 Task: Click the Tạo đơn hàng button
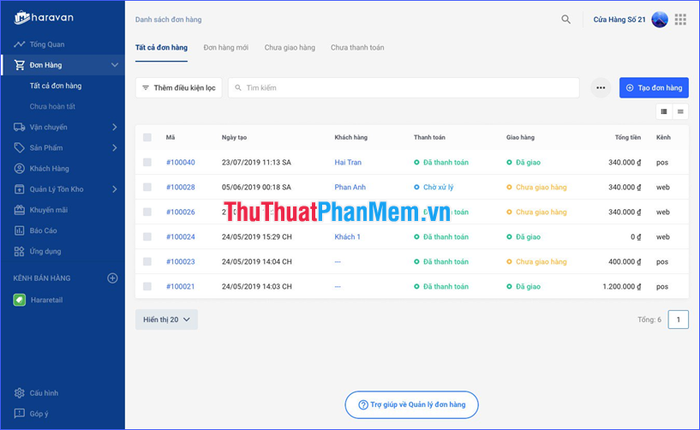click(x=654, y=88)
